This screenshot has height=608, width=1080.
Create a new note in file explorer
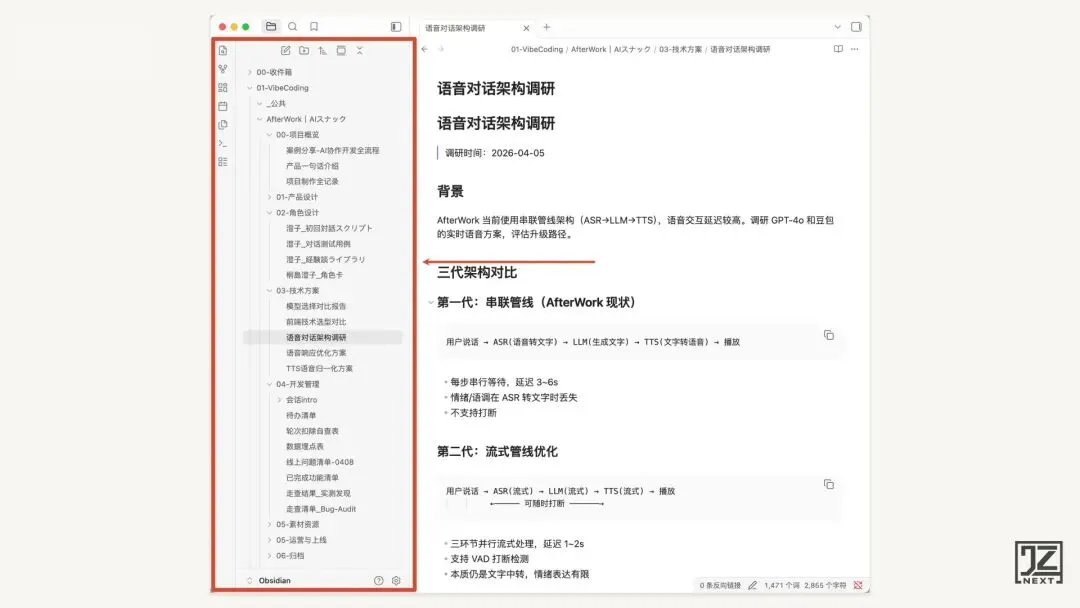click(x=285, y=50)
